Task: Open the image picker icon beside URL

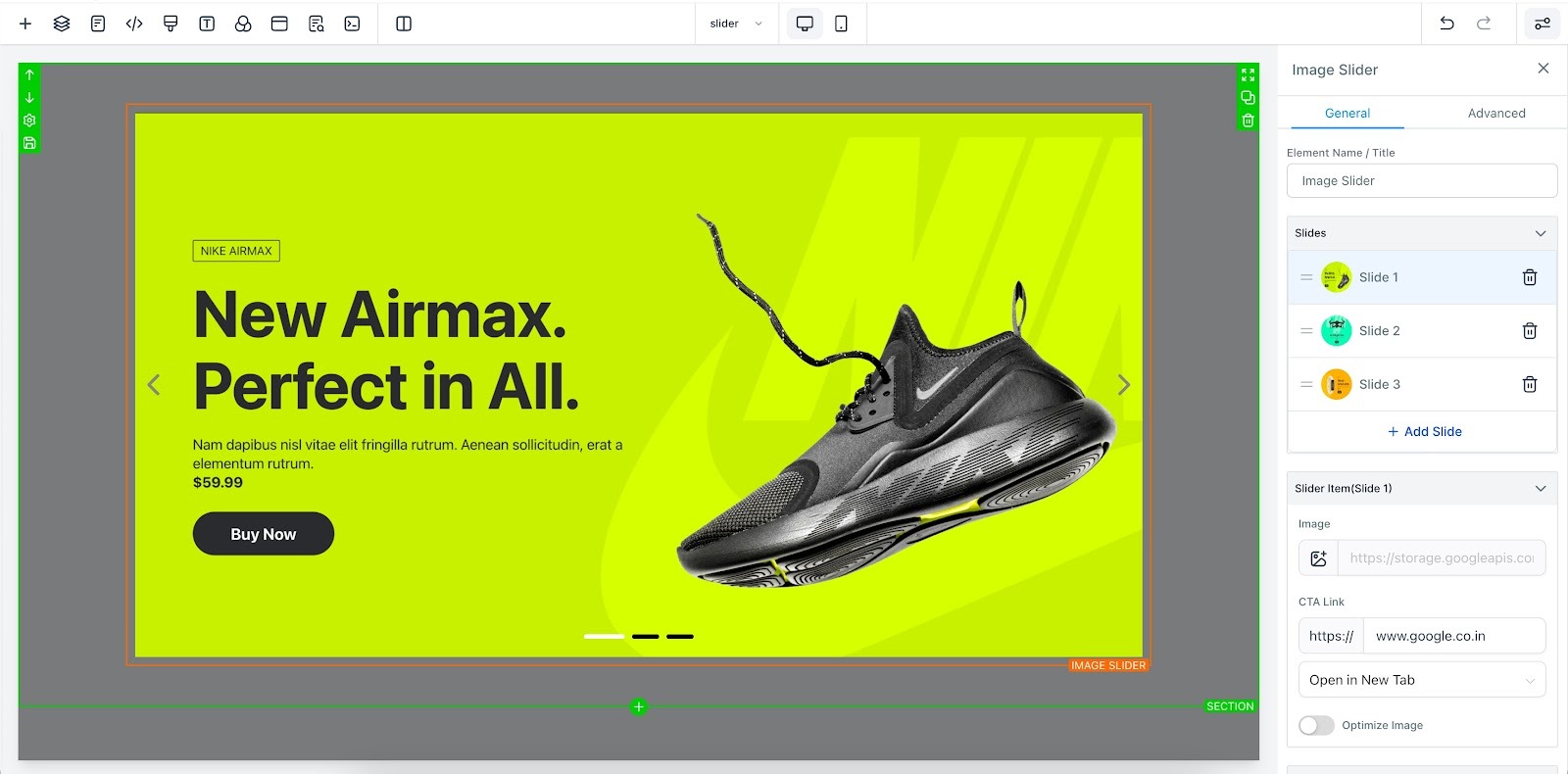Action: pos(1318,558)
